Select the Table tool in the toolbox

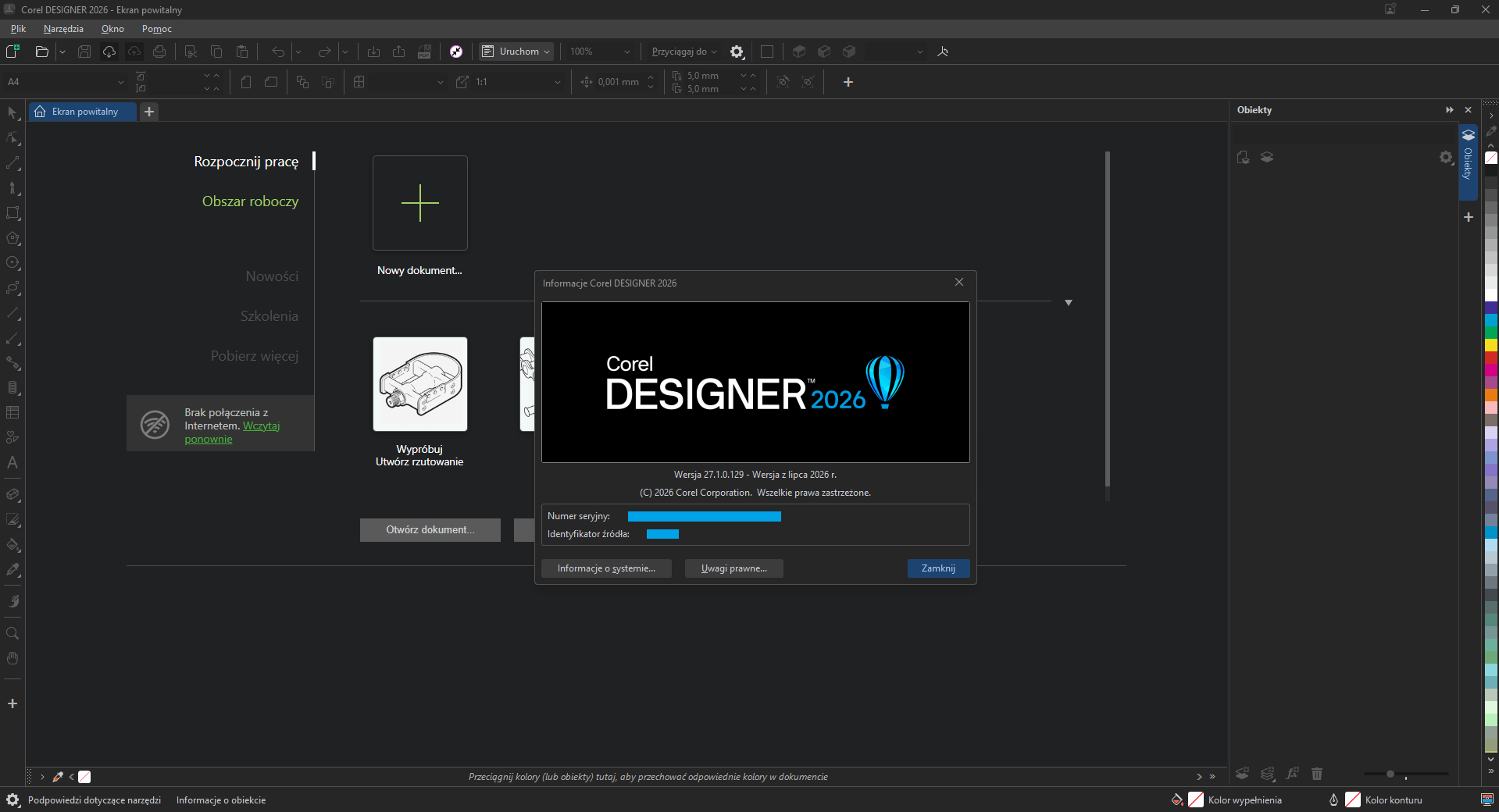pos(12,412)
